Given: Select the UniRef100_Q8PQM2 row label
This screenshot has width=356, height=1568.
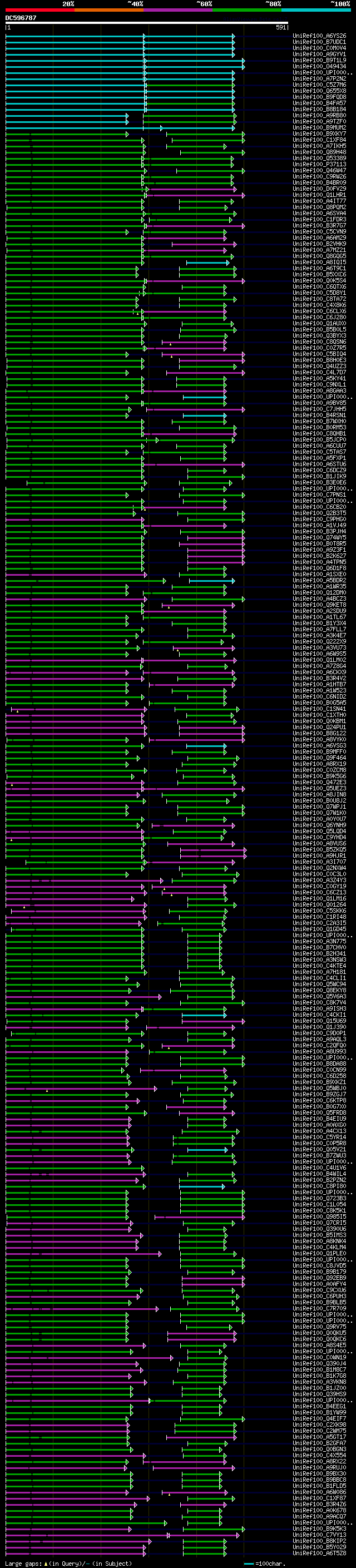Looking at the screenshot, I should (319, 207).
